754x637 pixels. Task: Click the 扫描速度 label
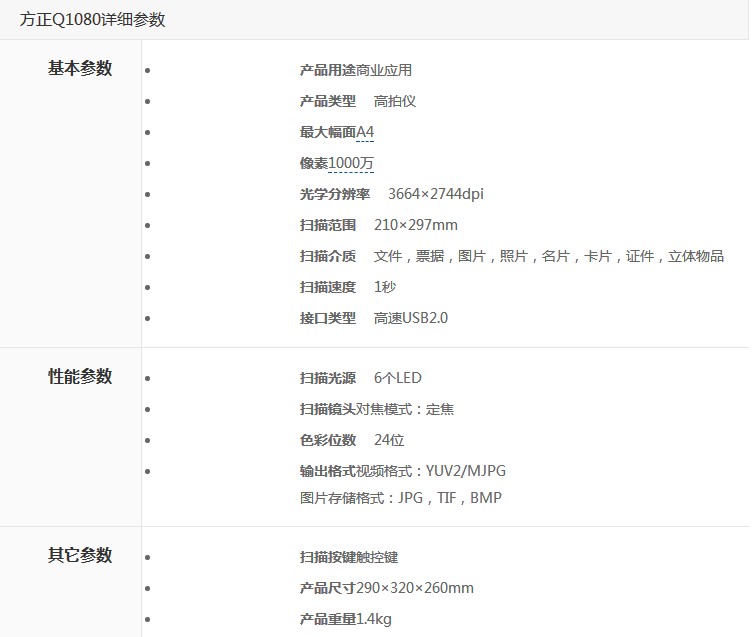tap(327, 287)
